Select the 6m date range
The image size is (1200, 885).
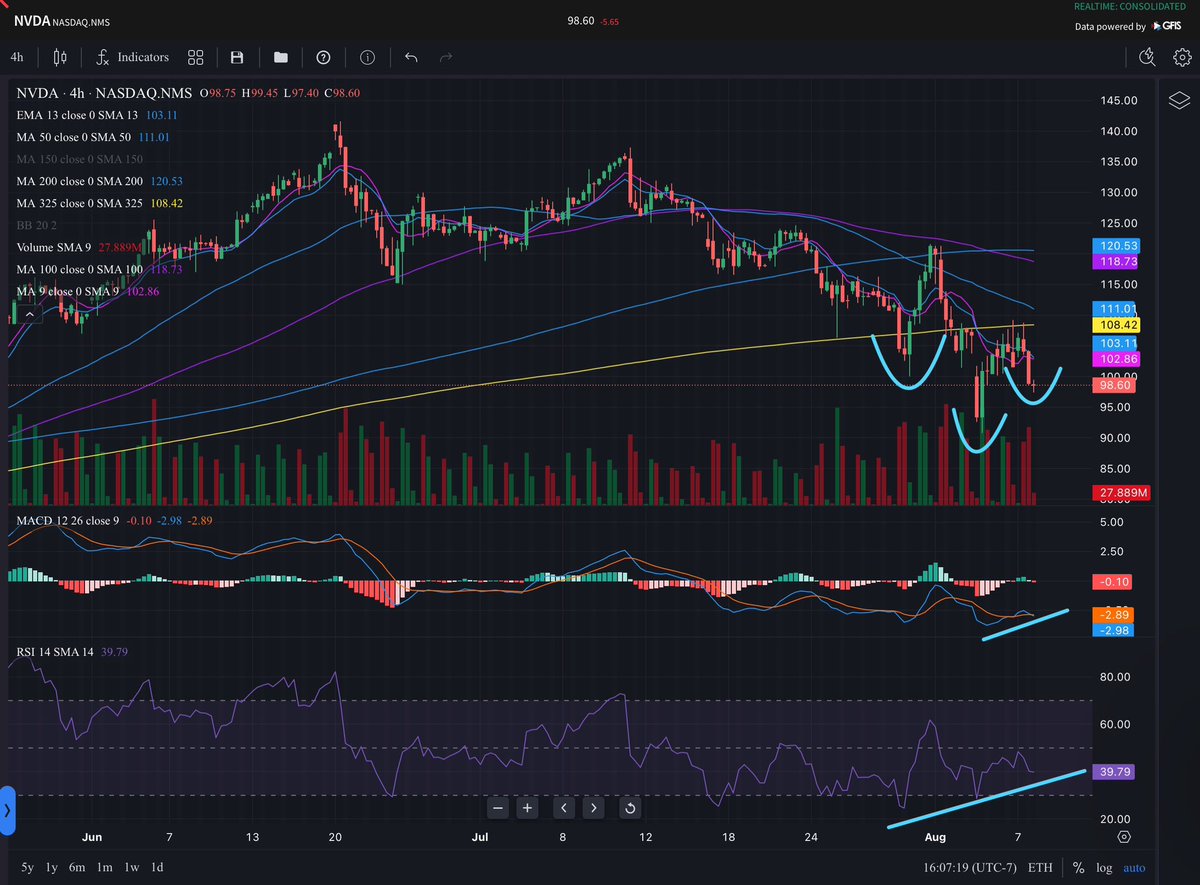75,867
